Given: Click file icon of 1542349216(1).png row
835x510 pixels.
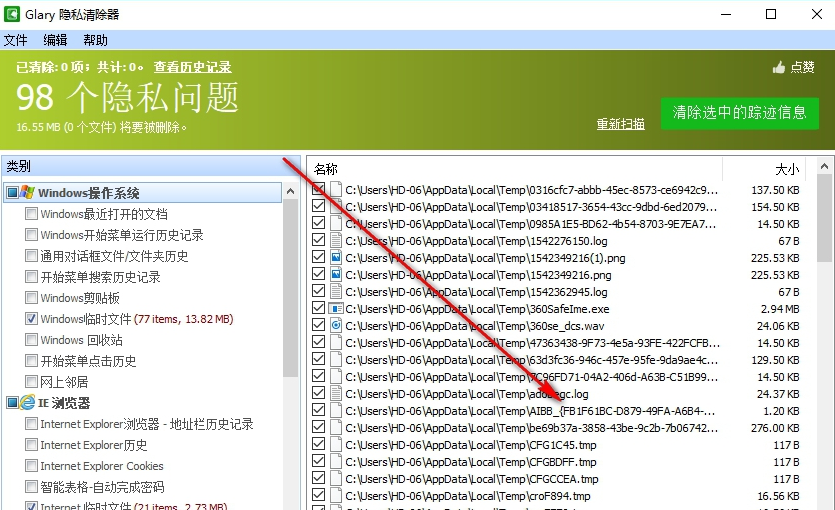Looking at the screenshot, I should click(x=335, y=258).
